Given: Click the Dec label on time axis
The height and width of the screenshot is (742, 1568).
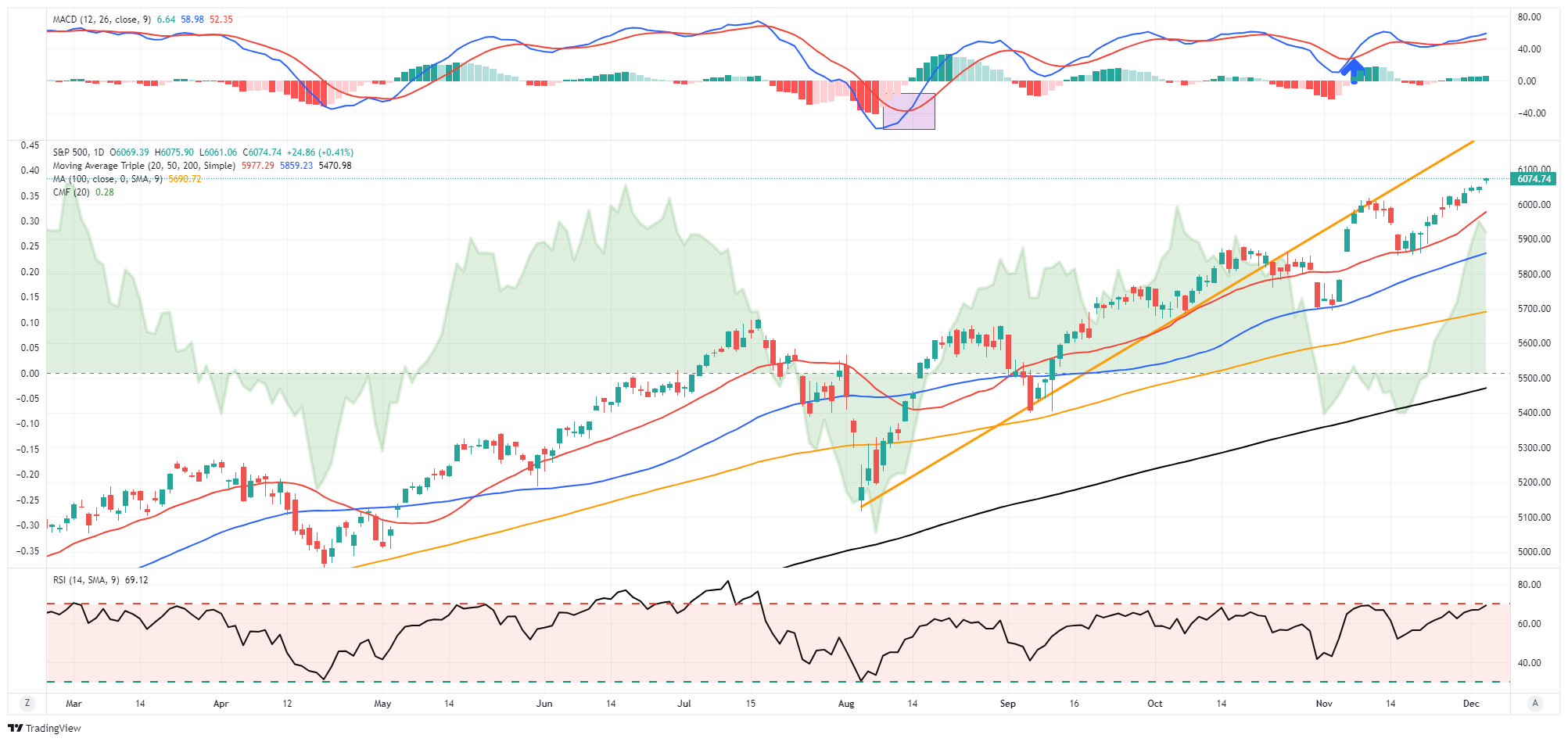Looking at the screenshot, I should coord(1471,704).
